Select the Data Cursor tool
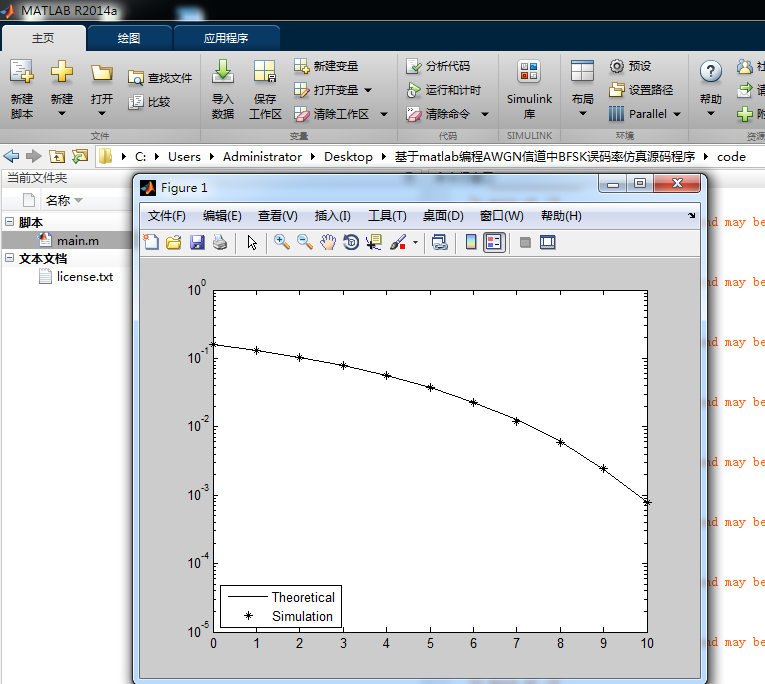Image resolution: width=765 pixels, height=684 pixels. [x=374, y=242]
